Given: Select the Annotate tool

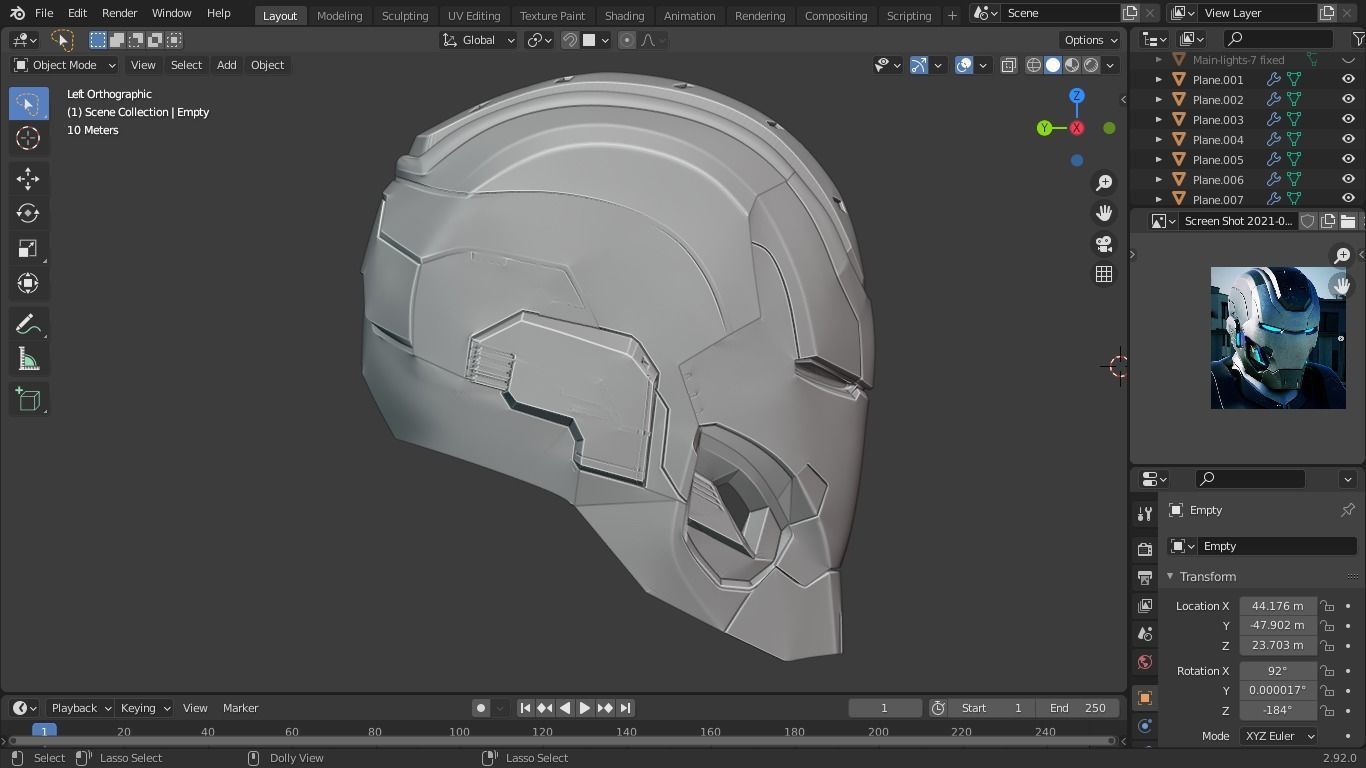Looking at the screenshot, I should (28, 325).
